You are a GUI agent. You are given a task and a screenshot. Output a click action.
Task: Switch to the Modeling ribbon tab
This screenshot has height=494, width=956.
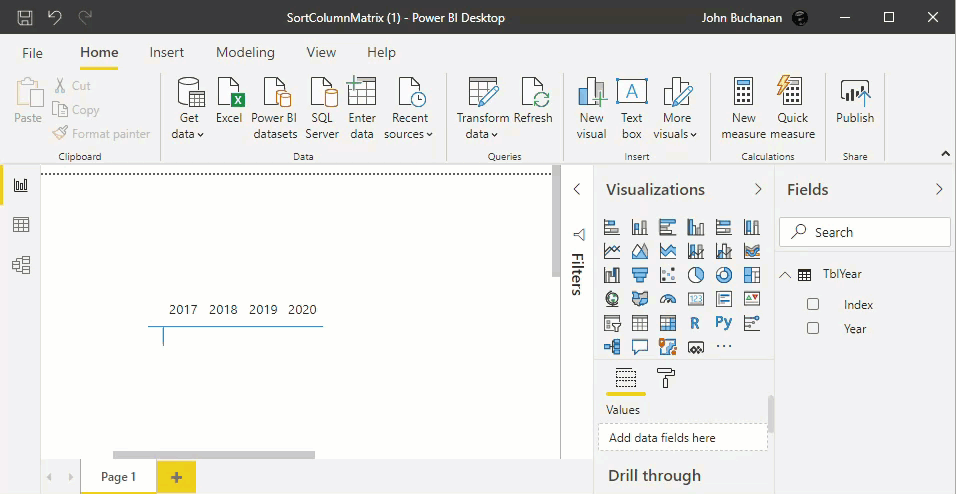tap(245, 52)
